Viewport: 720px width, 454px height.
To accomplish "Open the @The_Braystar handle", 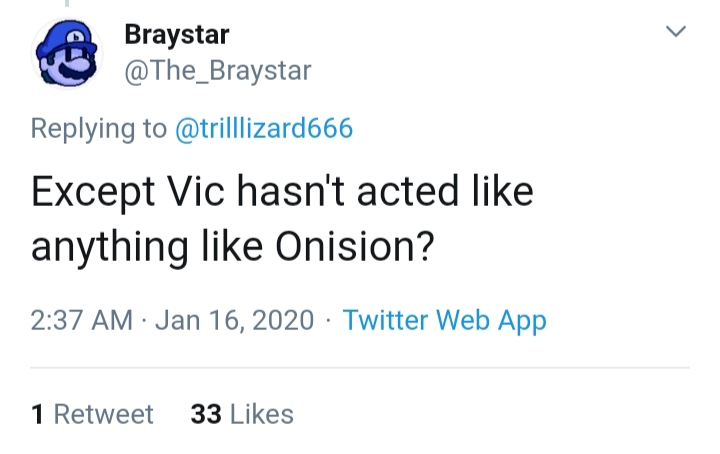I will click(218, 71).
